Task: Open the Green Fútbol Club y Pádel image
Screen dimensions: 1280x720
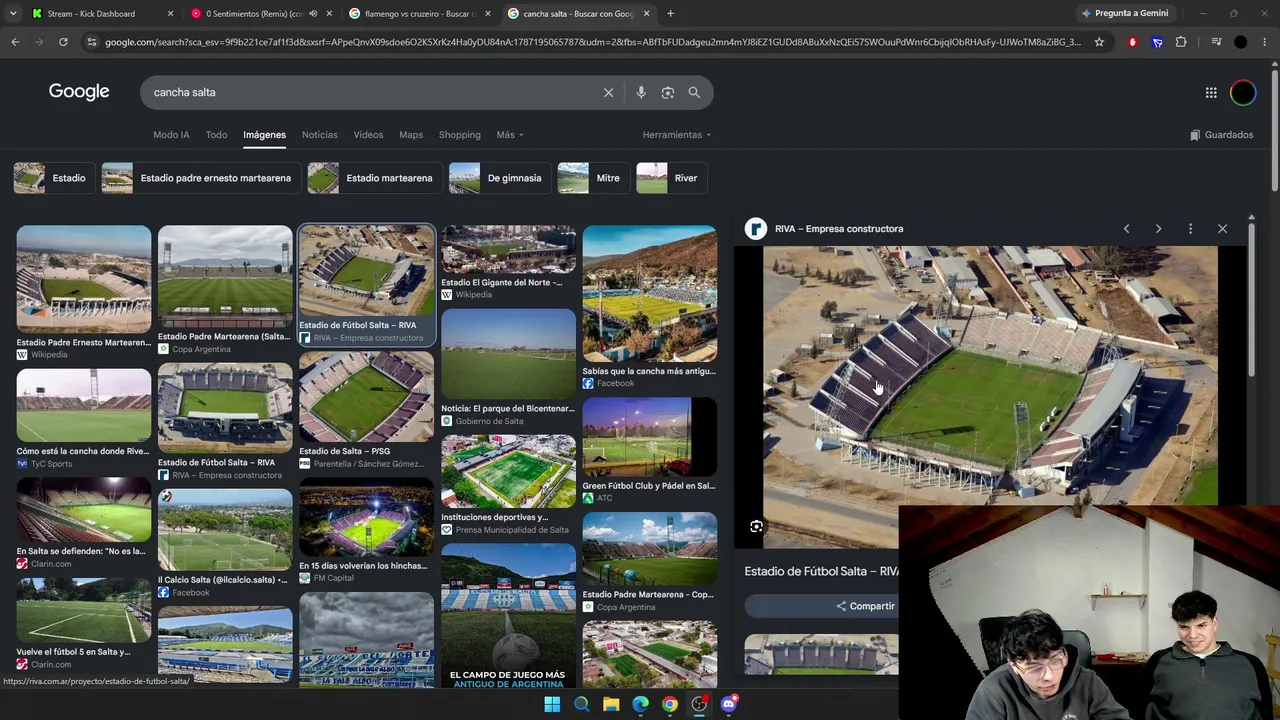Action: (x=650, y=438)
